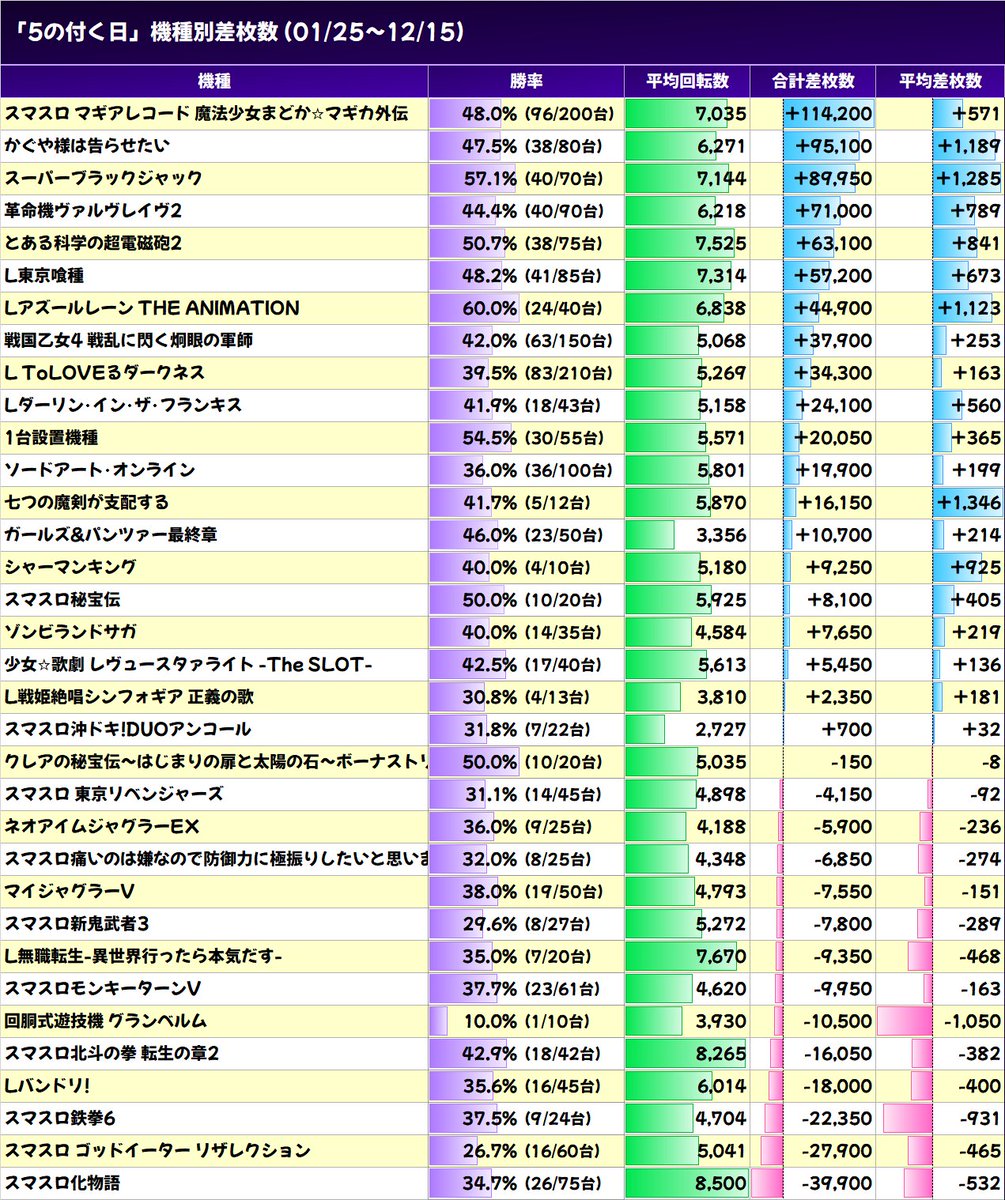Select the シャーマンキング machine name
The height and width of the screenshot is (1200, 1005).
click(x=70, y=567)
